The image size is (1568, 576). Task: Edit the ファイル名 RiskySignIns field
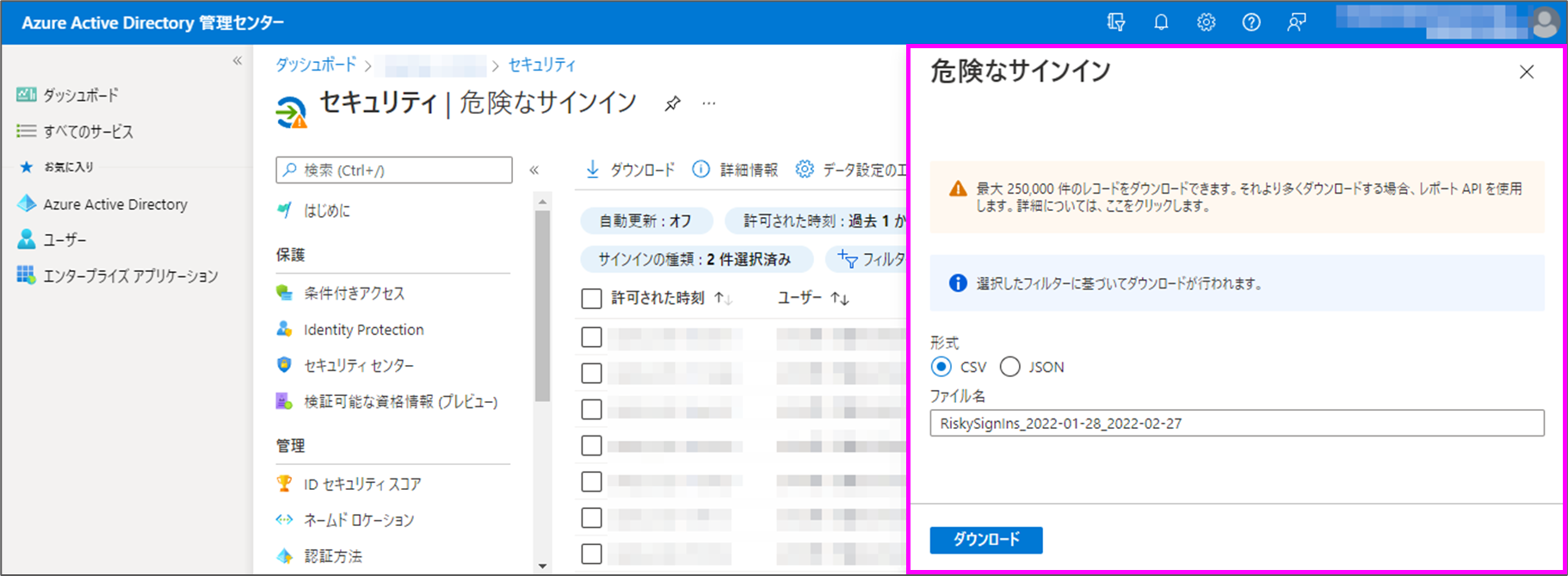[1237, 423]
